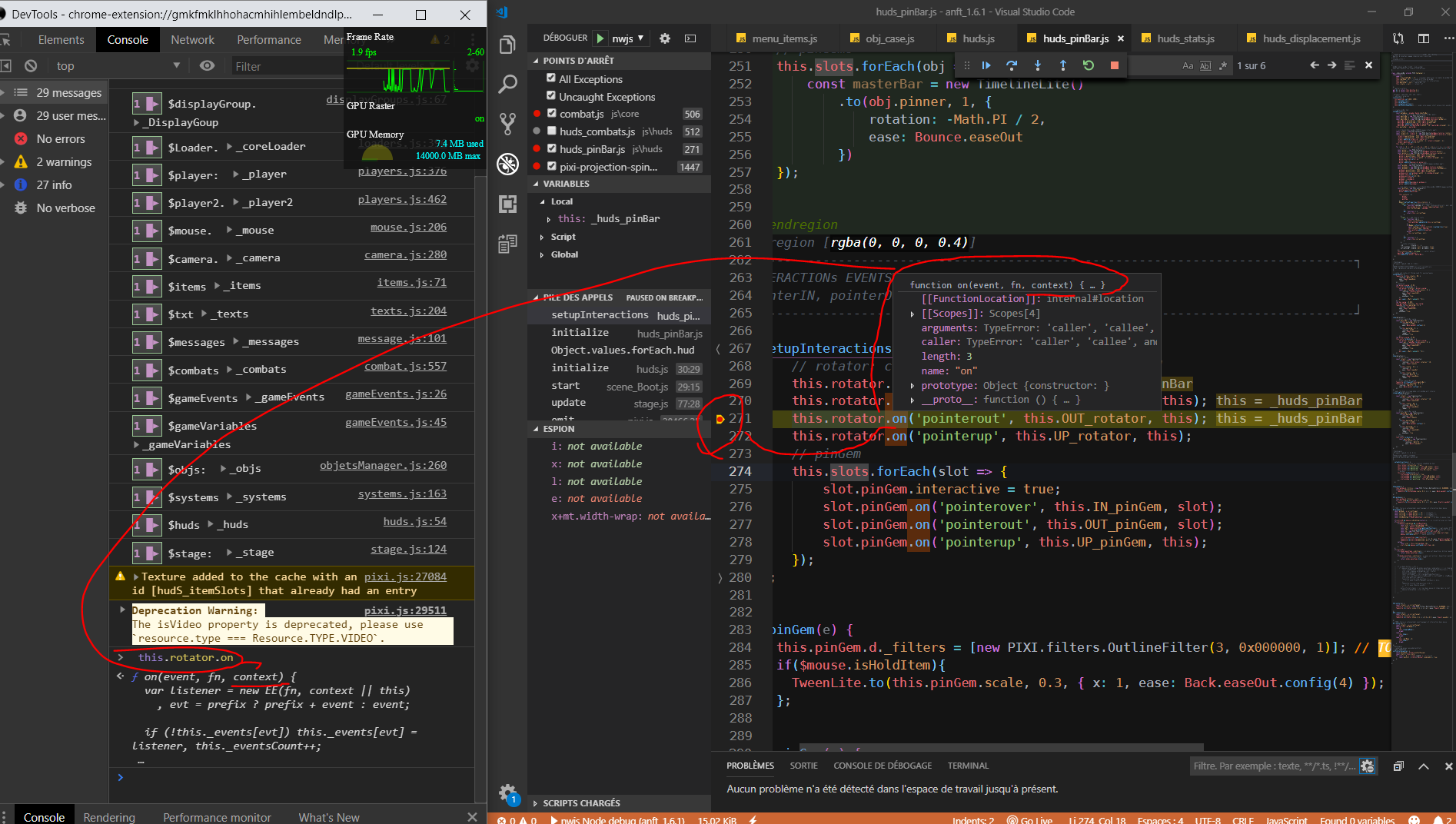The image size is (1456, 824).
Task: Click the compare changes icon in the editor title bar
Action: coord(1398,38)
